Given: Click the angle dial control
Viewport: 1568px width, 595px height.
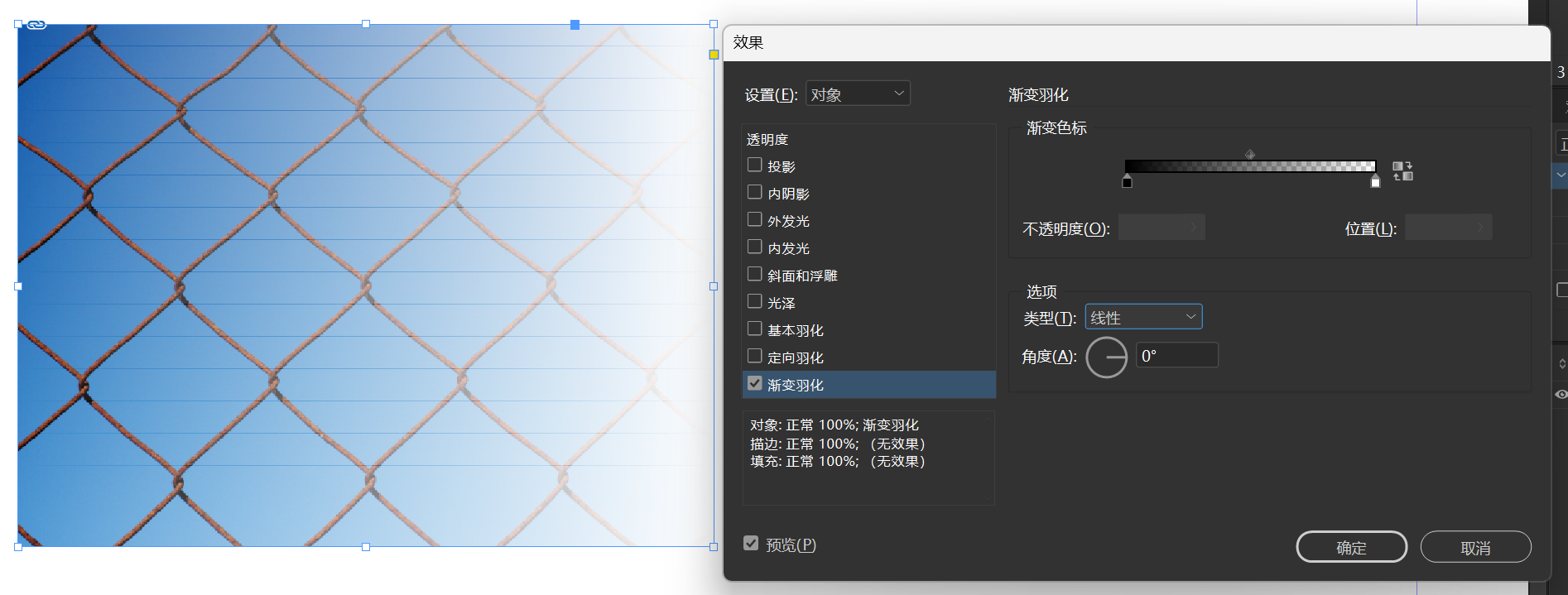Looking at the screenshot, I should coord(1107,357).
